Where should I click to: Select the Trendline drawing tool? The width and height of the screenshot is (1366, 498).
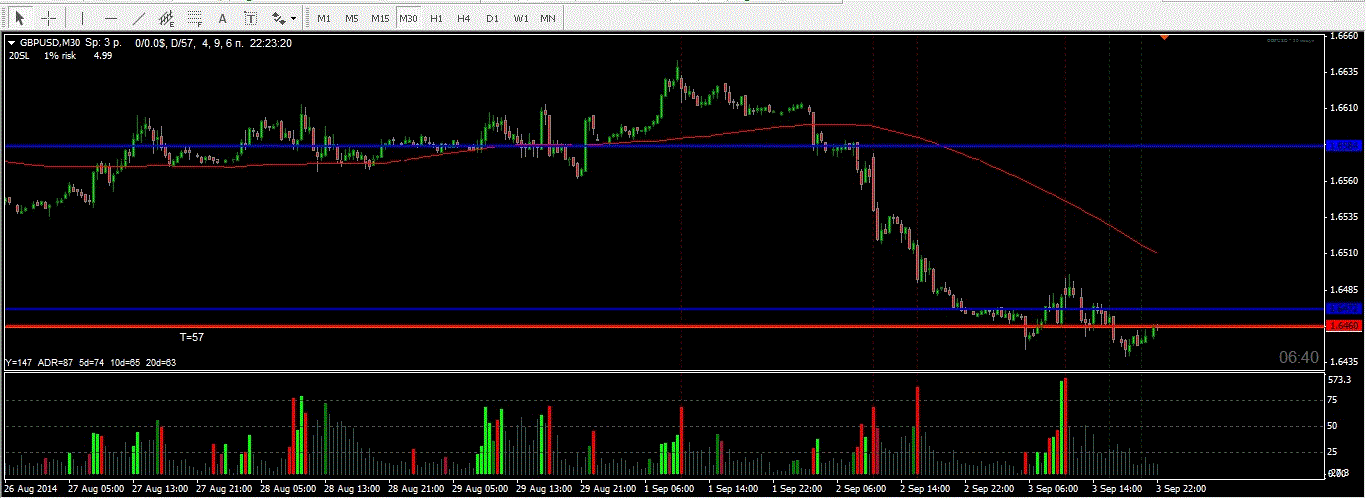138,18
